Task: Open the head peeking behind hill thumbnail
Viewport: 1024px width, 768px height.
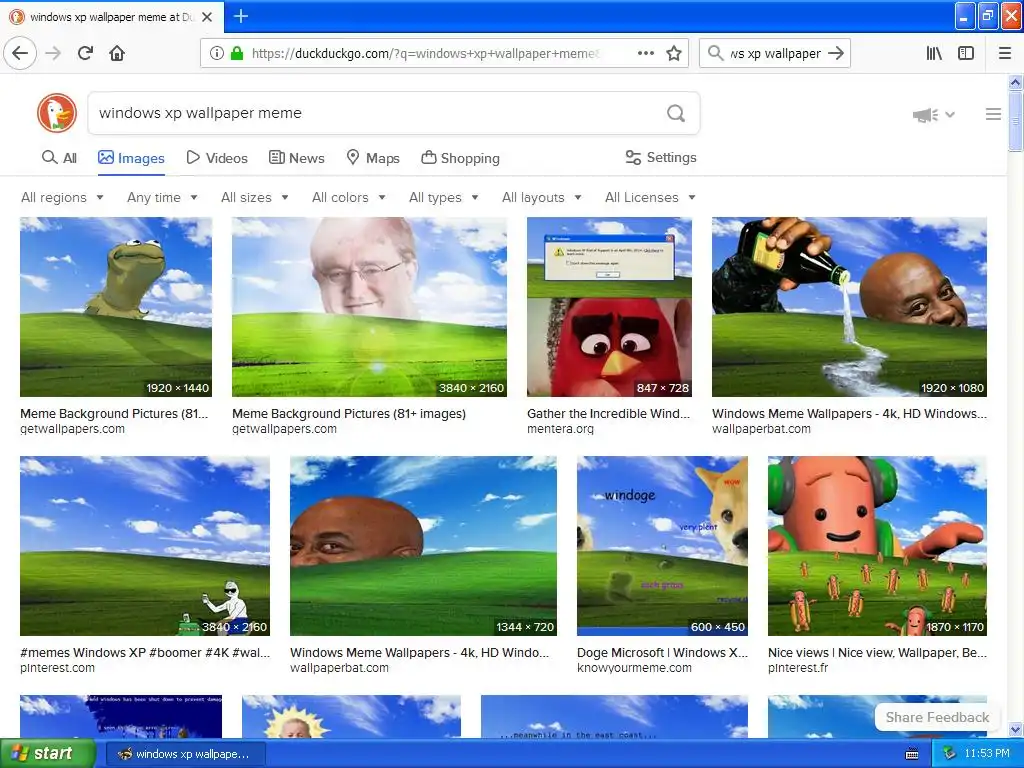Action: 423,546
